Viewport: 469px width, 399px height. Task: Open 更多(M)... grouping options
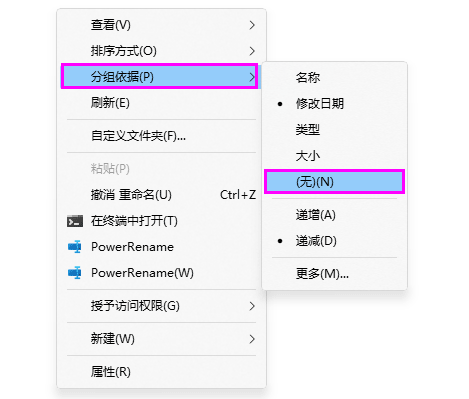[x=334, y=274]
